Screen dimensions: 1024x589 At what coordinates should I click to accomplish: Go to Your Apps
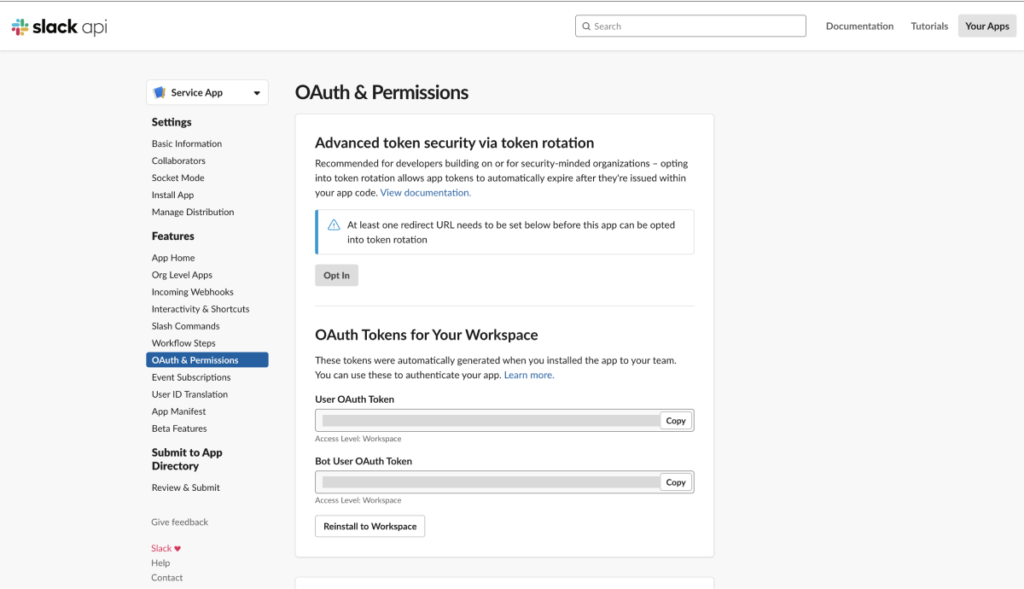click(x=986, y=26)
